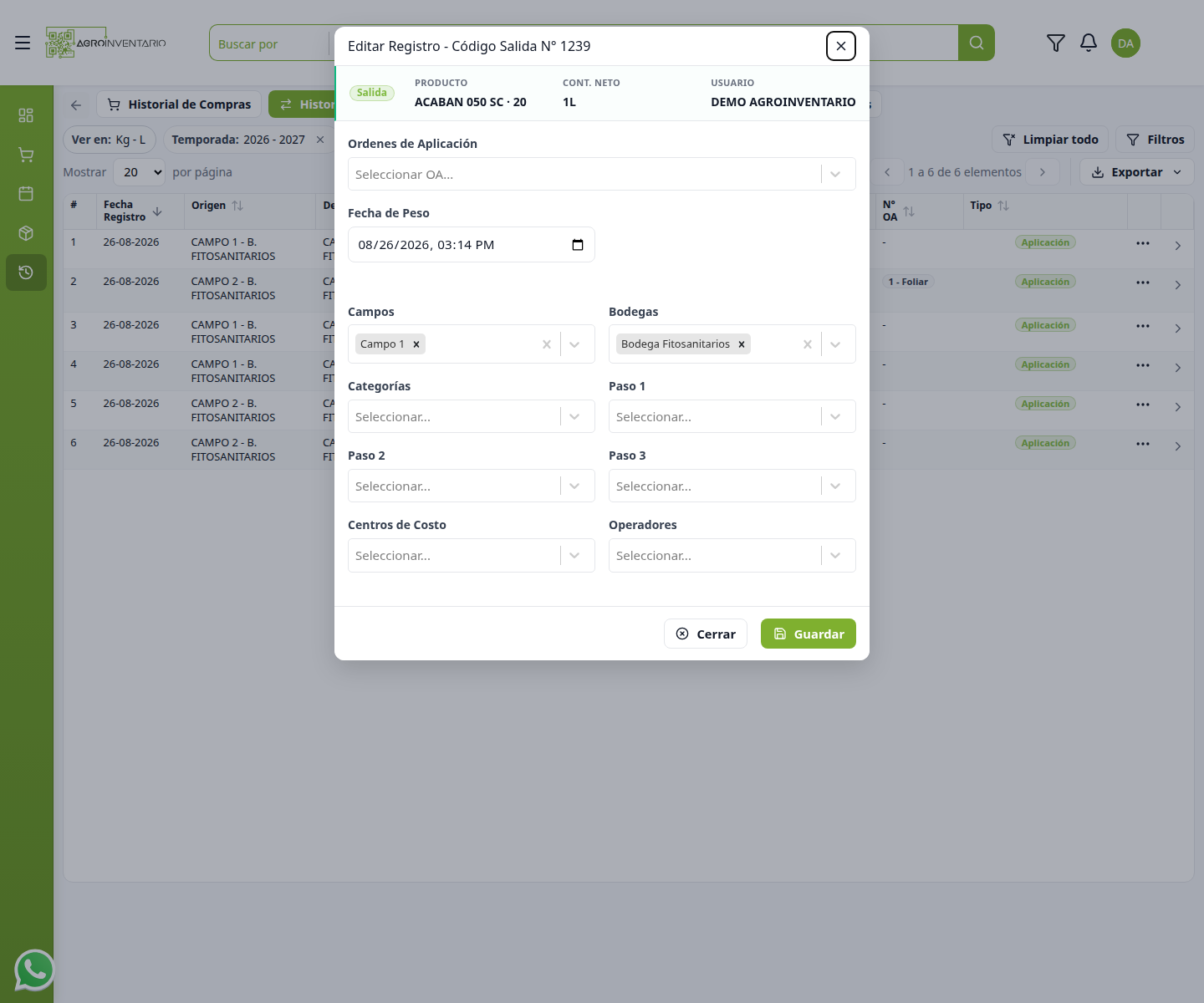Remove the Temporada 2026 - 2027 filter chip
This screenshot has height=1003, width=1204.
320,140
